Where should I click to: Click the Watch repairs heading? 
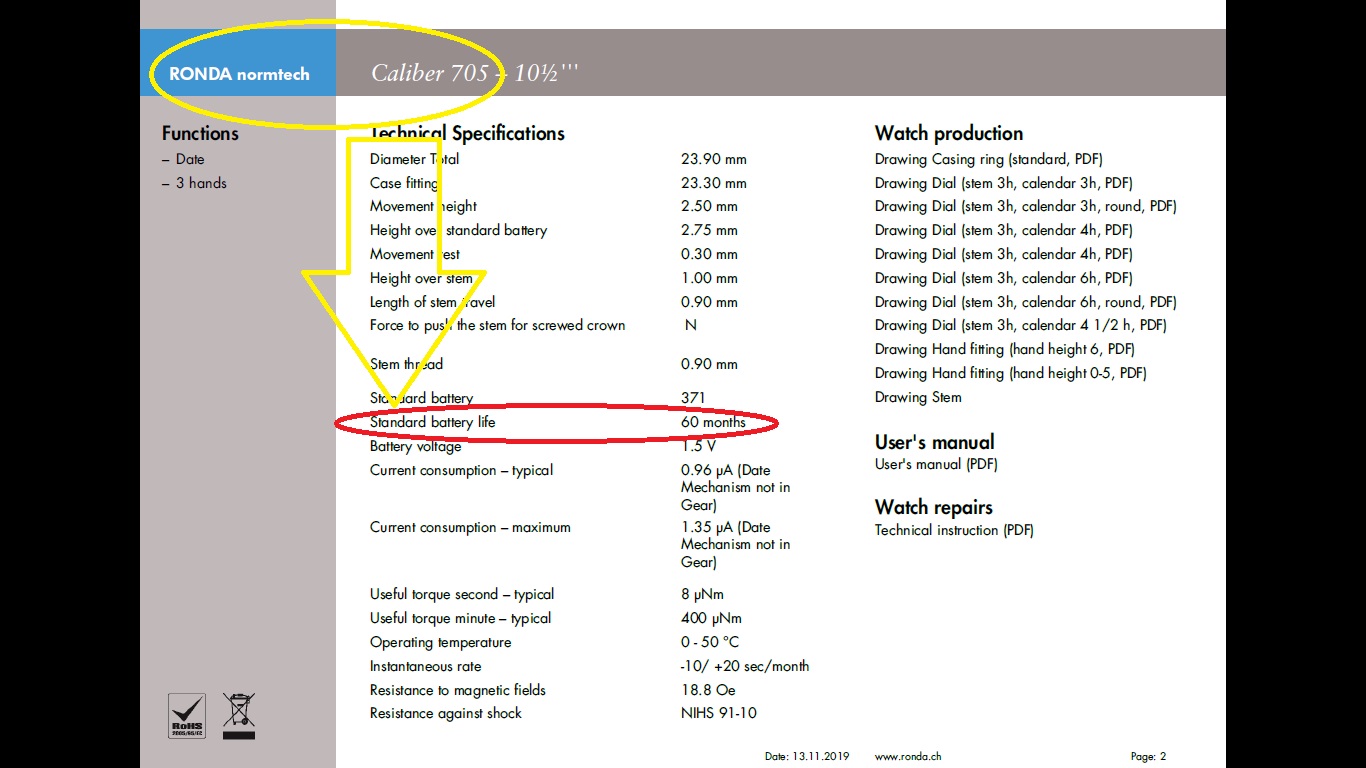click(934, 507)
